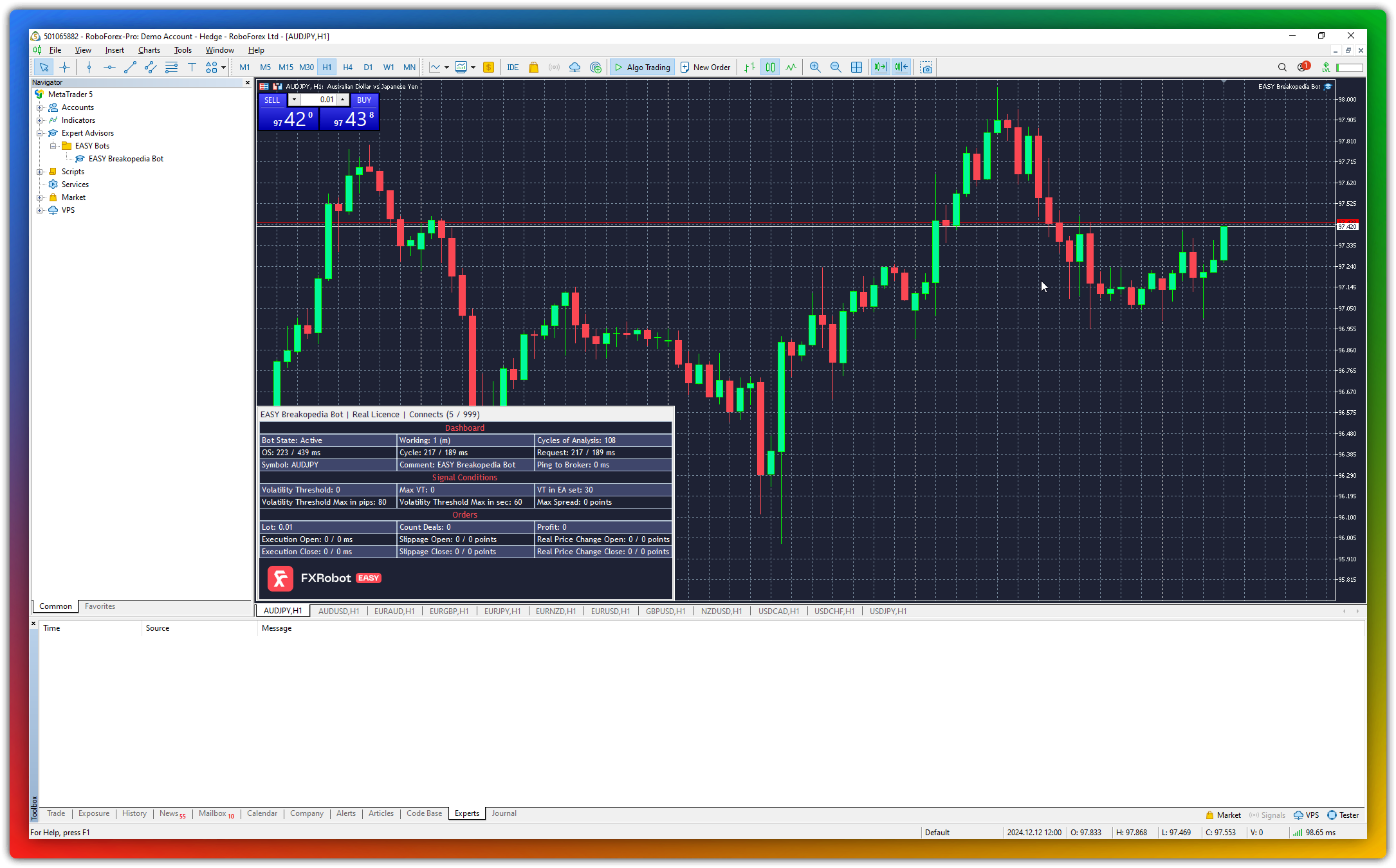The width and height of the screenshot is (1396, 868).
Task: Click the SELL button
Action: point(272,100)
